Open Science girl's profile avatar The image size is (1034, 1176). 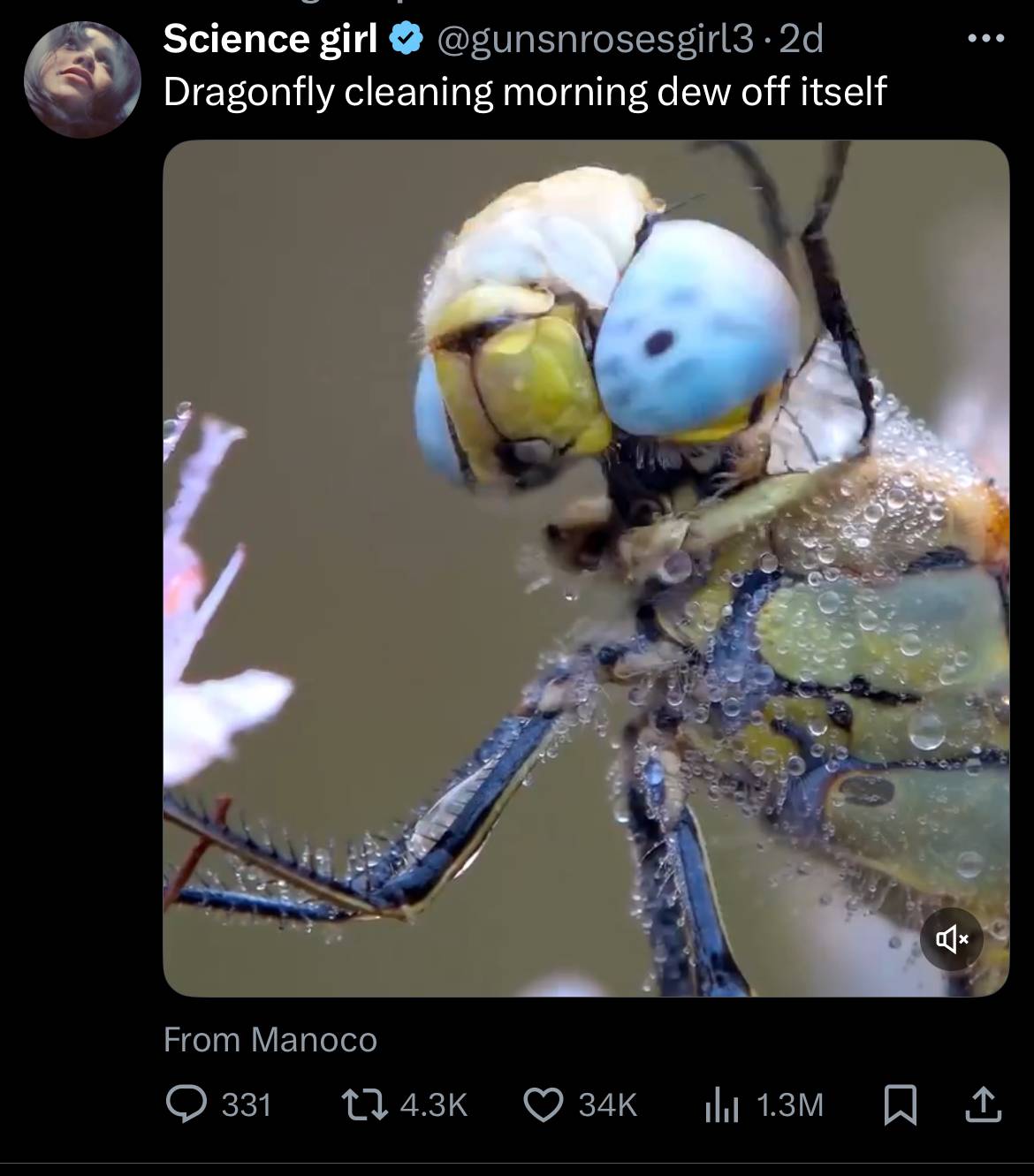[82, 80]
